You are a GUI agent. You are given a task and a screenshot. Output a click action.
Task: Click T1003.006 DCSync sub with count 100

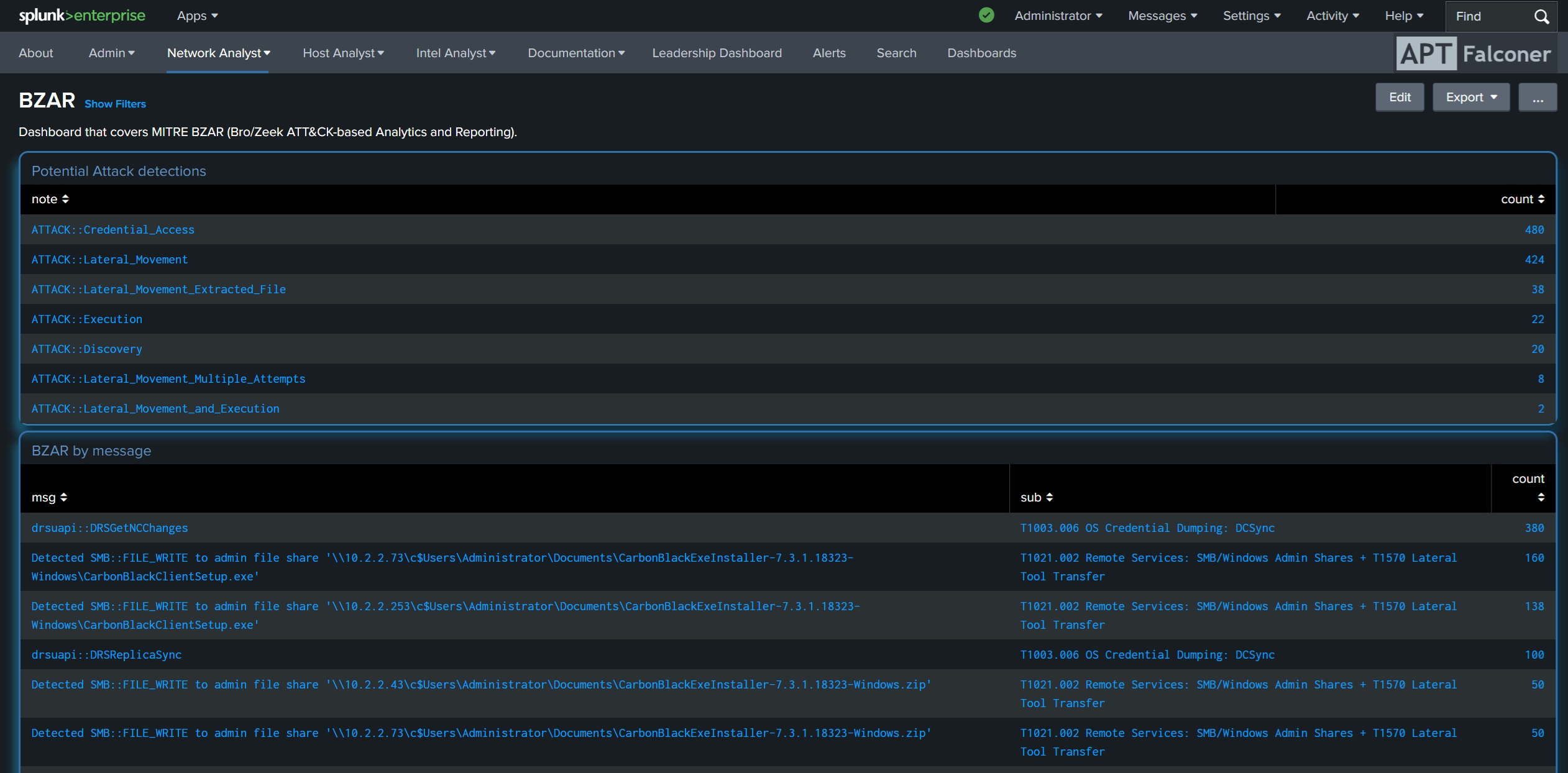click(1147, 654)
